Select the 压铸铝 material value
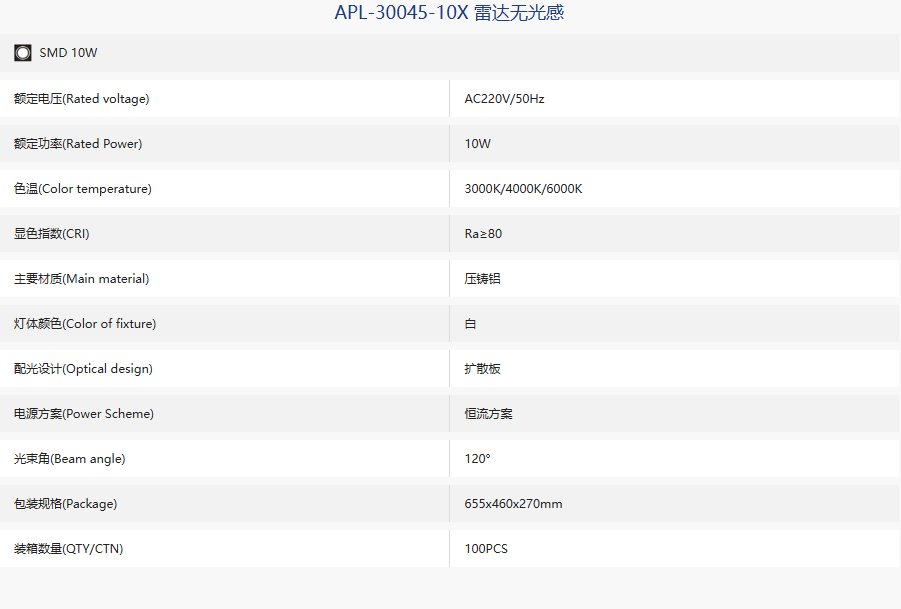 [x=483, y=279]
